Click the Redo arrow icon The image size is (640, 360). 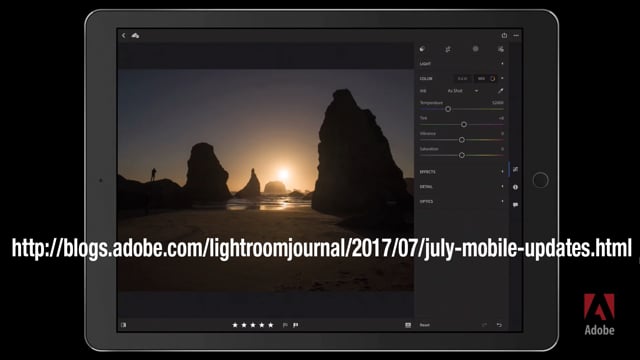(x=484, y=325)
